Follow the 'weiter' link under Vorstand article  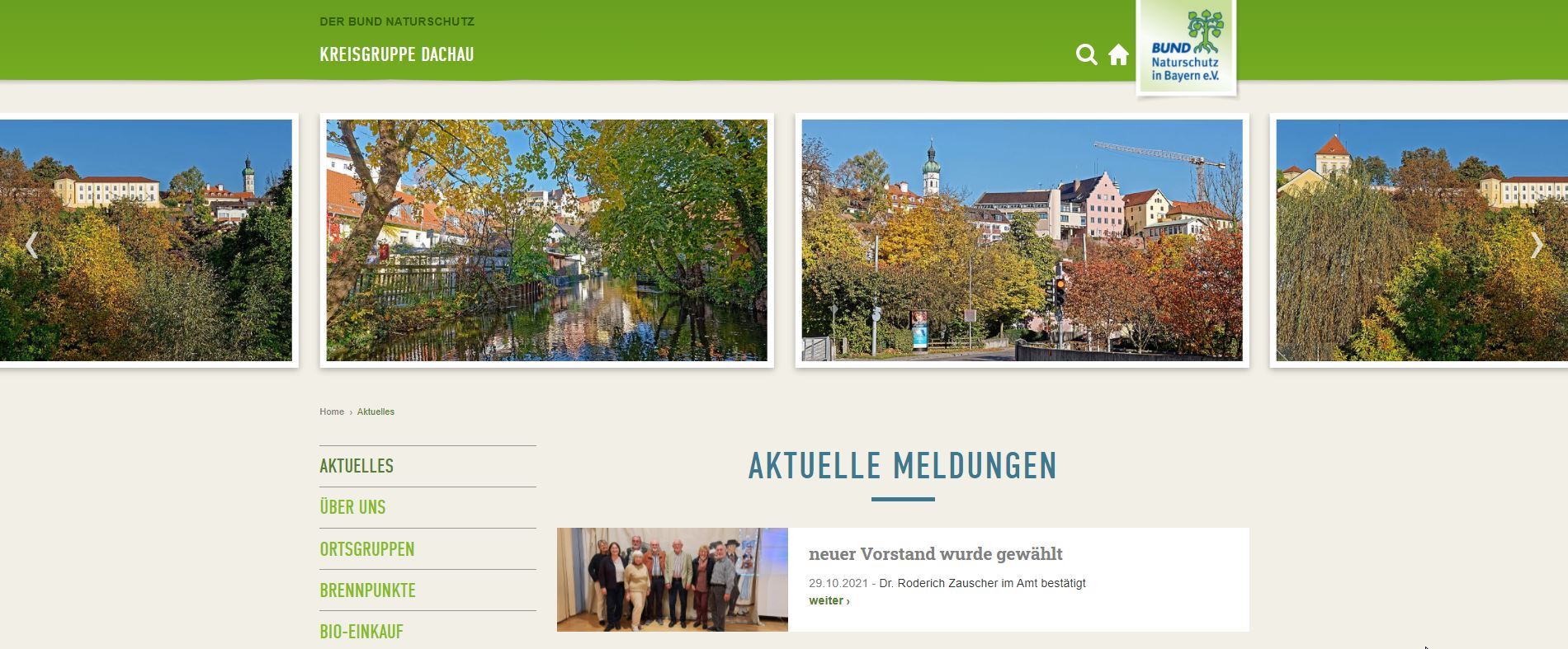point(829,601)
